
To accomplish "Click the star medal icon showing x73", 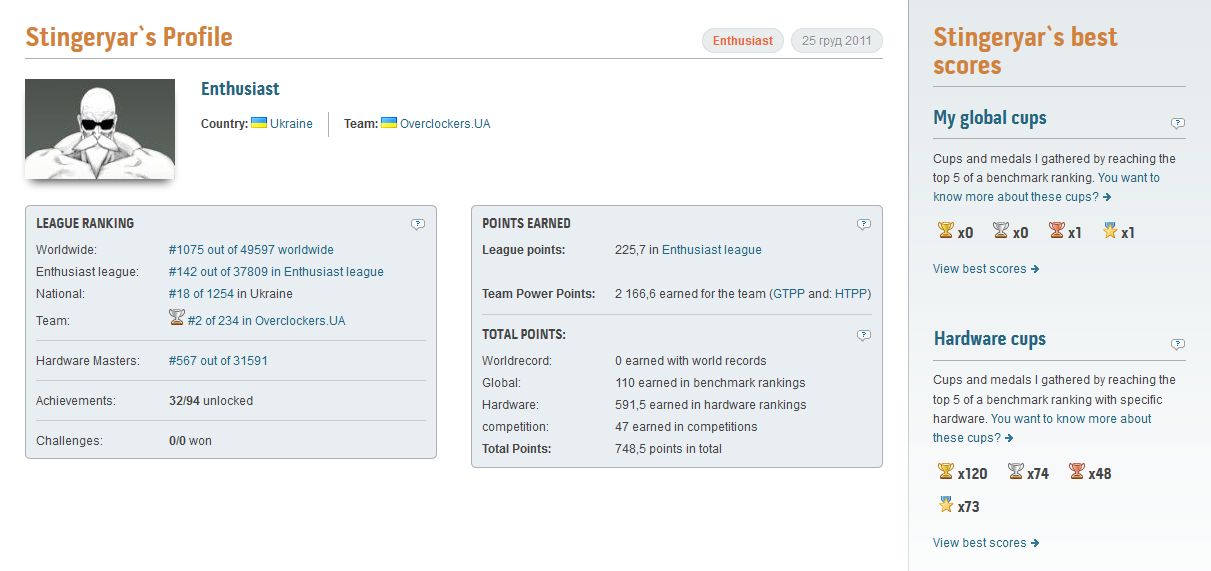I will pyautogui.click(x=945, y=505).
